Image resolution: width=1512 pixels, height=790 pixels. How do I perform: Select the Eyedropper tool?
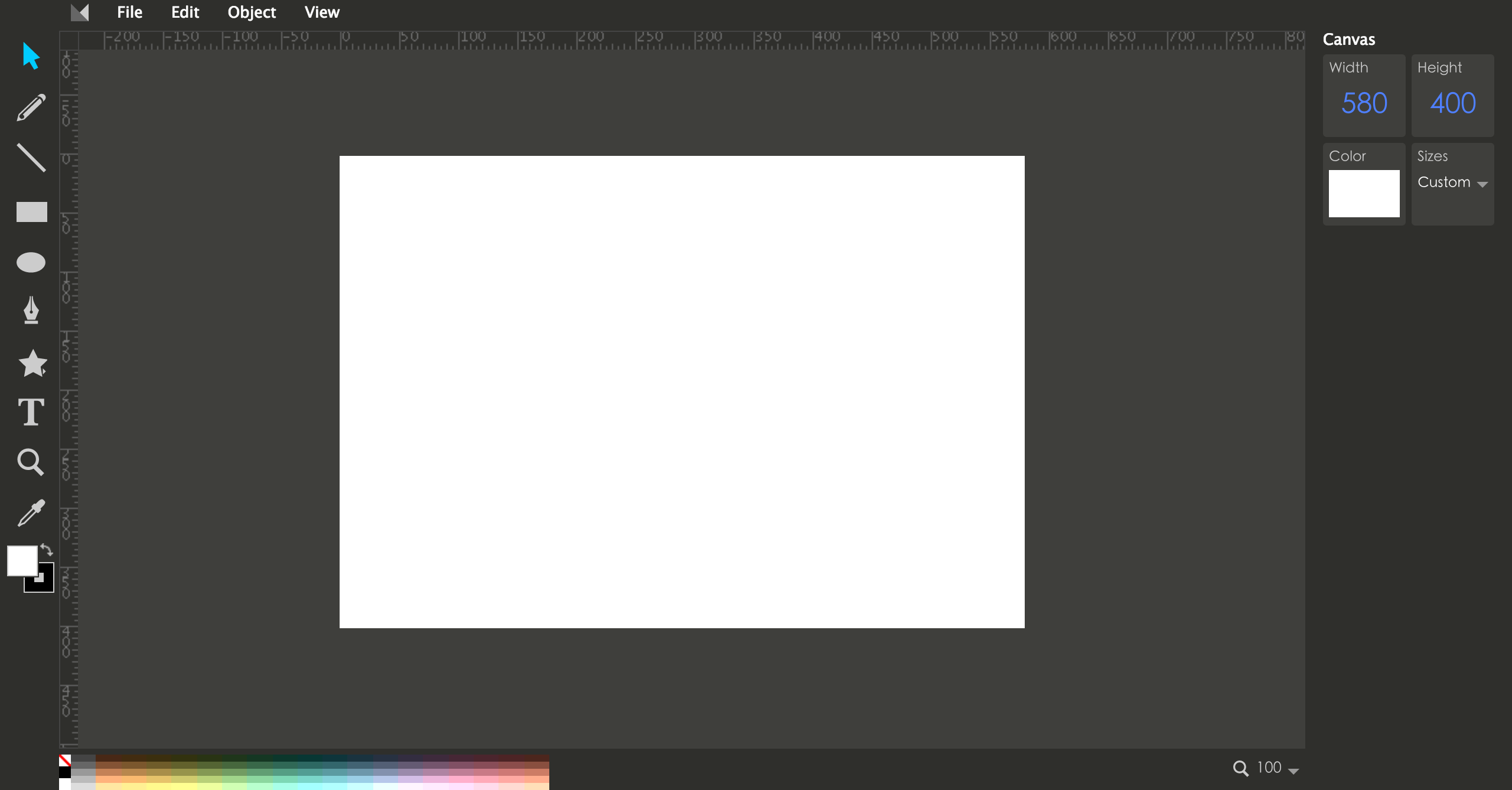[30, 513]
